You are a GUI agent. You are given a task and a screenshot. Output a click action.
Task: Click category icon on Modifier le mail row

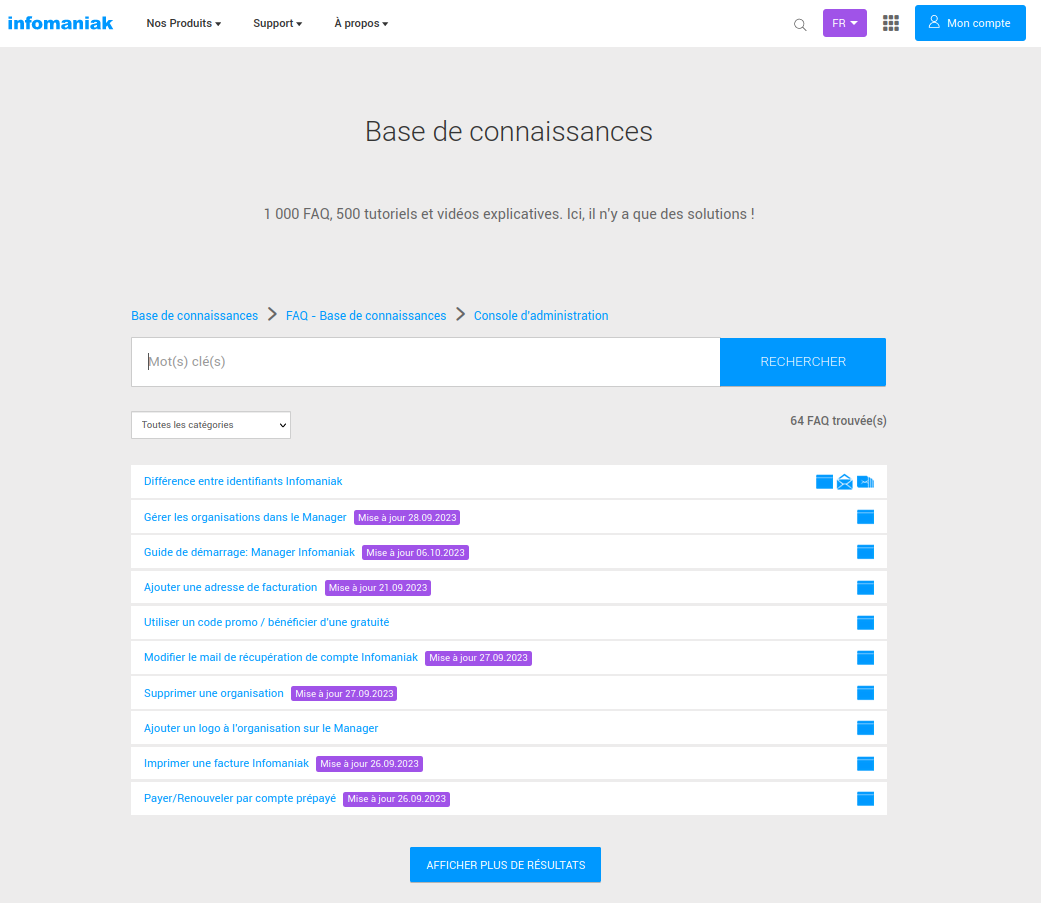click(865, 658)
